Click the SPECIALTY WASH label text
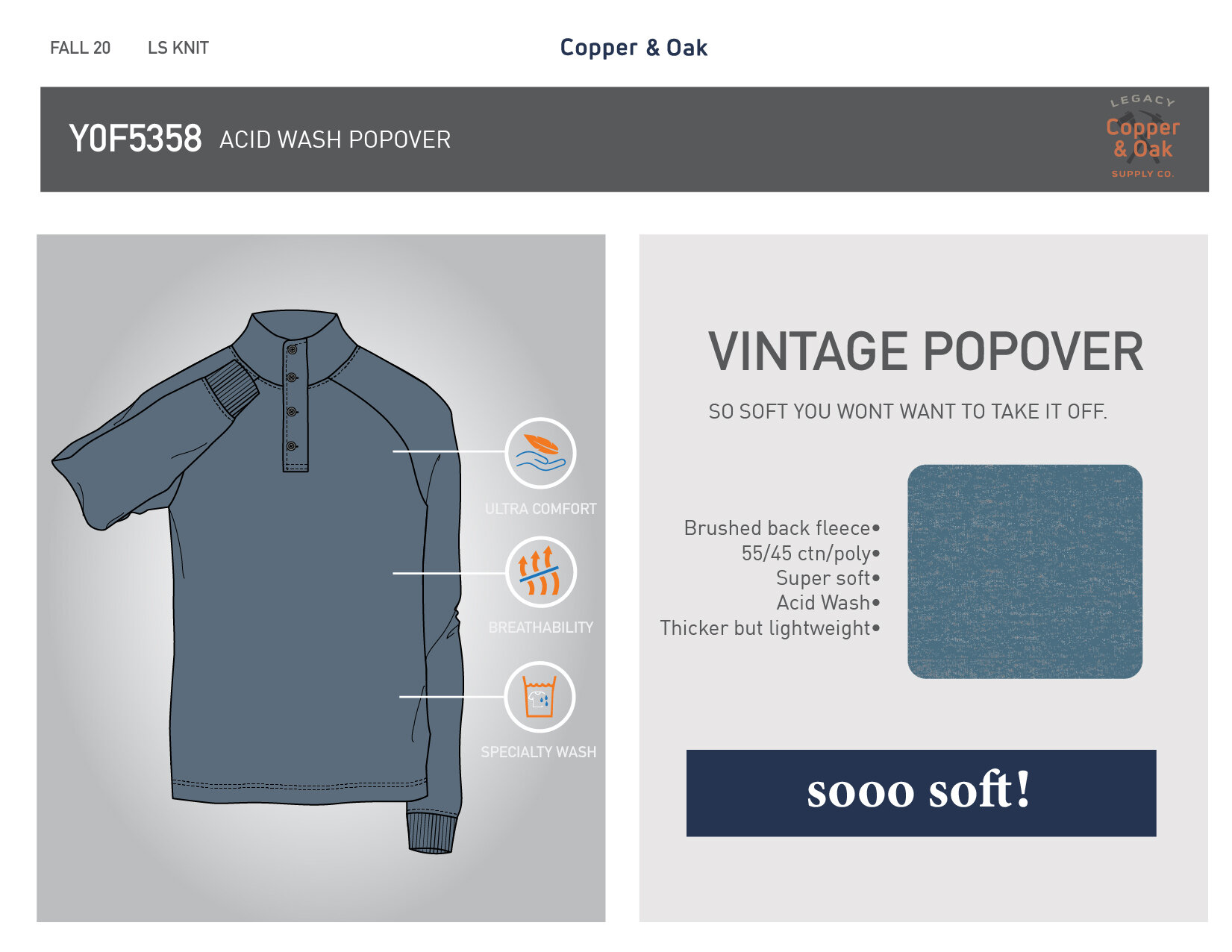Viewport: 1232px width, 952px height. [539, 752]
